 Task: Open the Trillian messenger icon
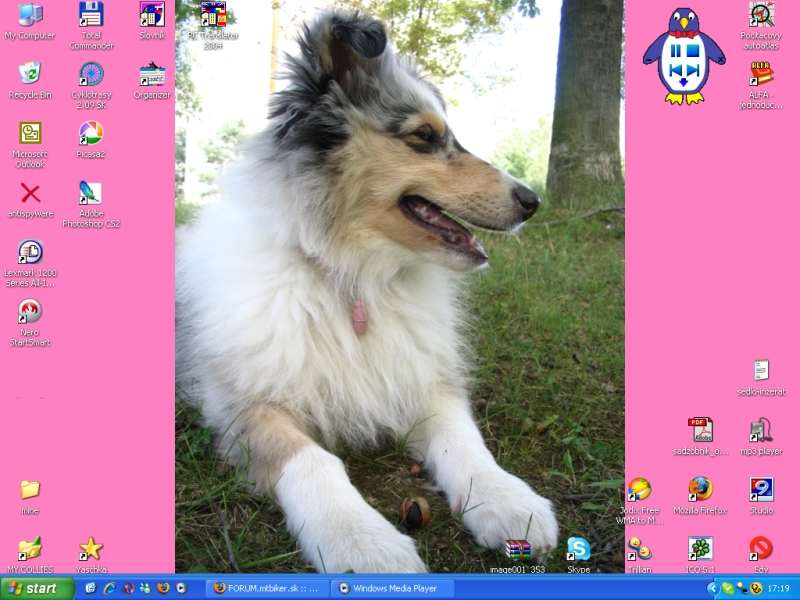pos(639,548)
